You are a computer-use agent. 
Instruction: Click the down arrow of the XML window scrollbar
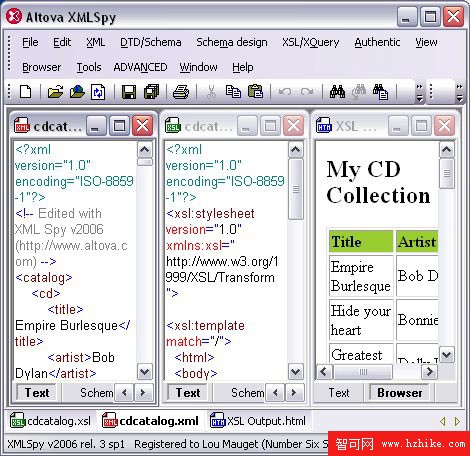[x=145, y=371]
